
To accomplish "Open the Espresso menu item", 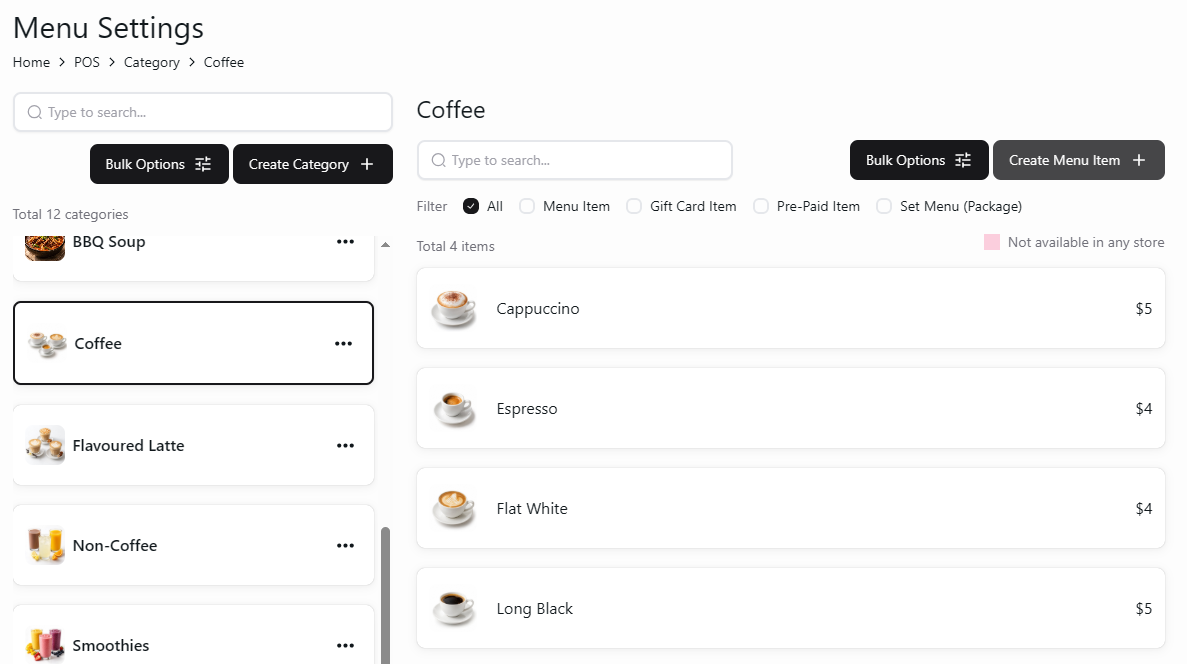I will click(x=790, y=408).
